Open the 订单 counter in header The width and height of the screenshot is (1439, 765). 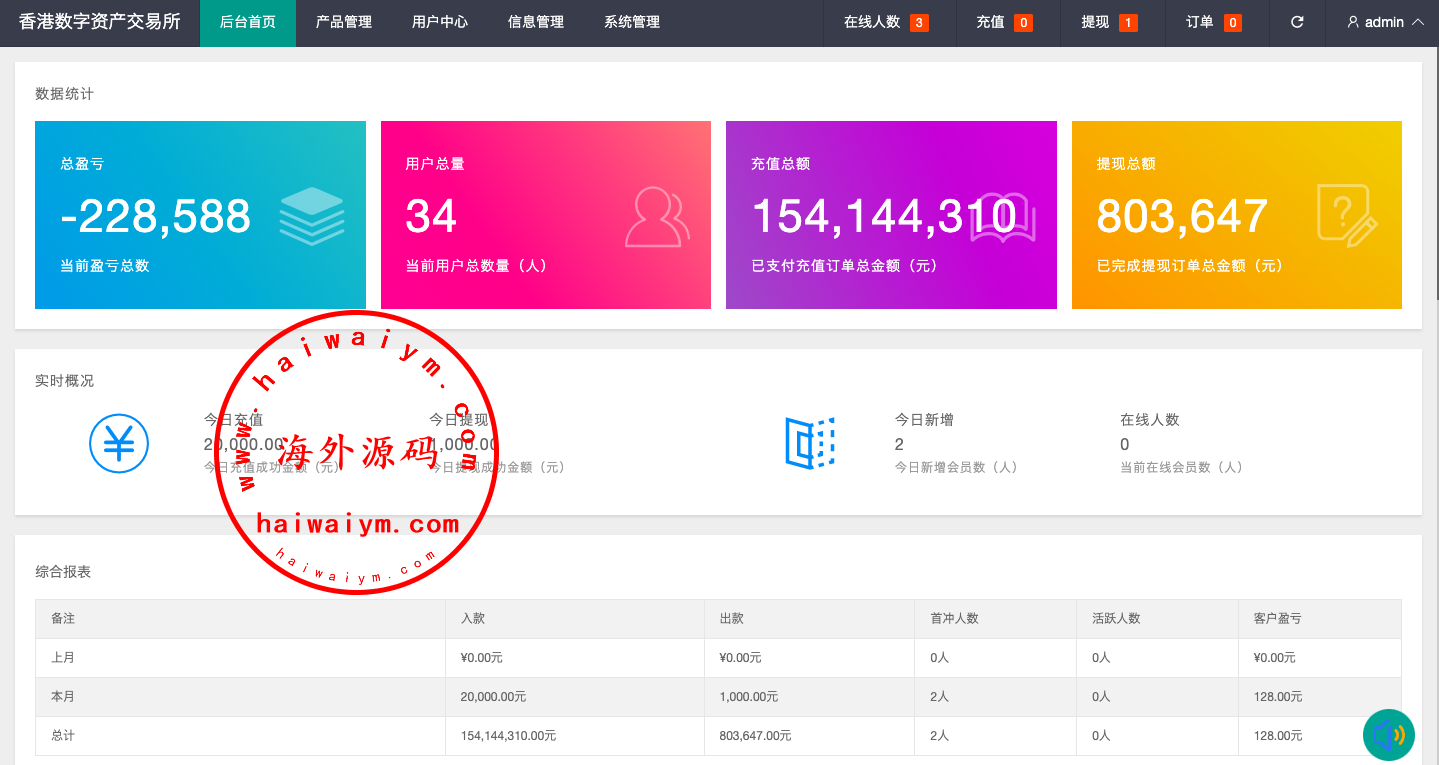[x=1213, y=22]
